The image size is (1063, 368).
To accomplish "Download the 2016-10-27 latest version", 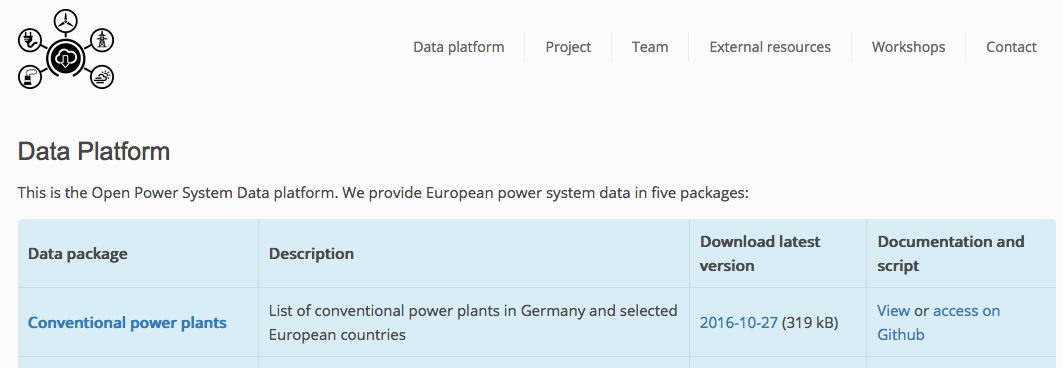I will click(738, 323).
